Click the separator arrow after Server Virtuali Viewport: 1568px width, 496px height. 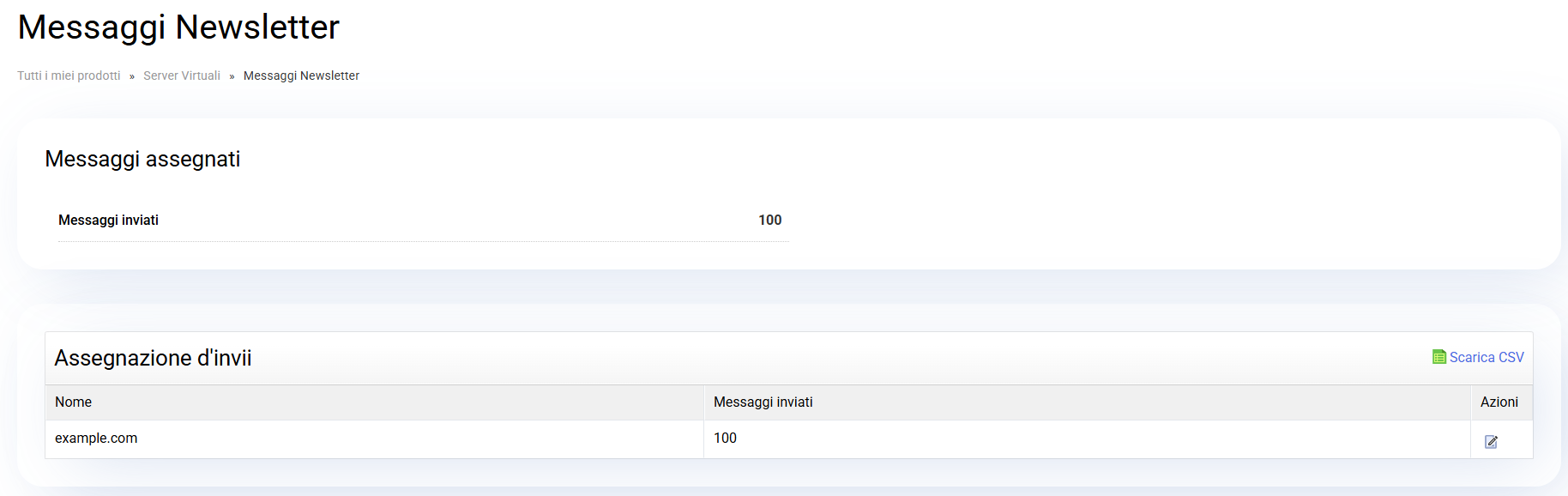(x=232, y=76)
